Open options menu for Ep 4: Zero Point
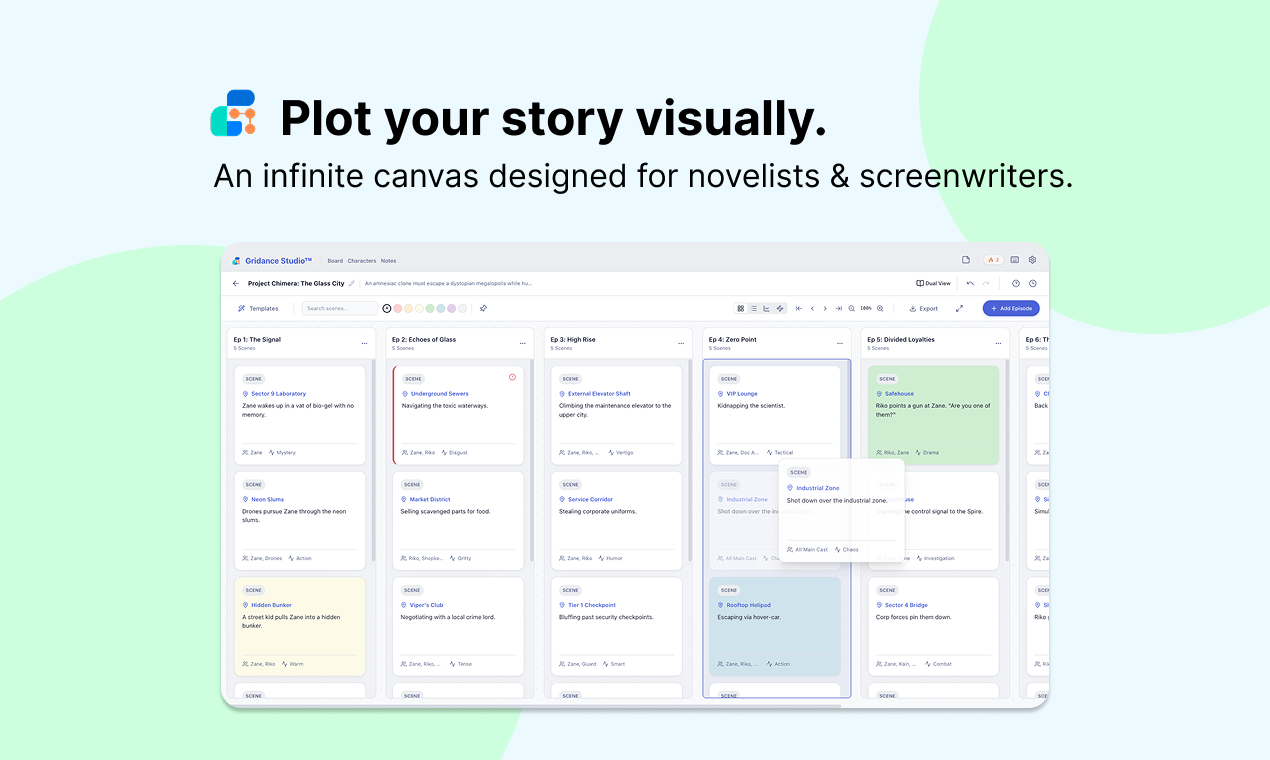Screen dimensions: 1270x760 pos(839,343)
